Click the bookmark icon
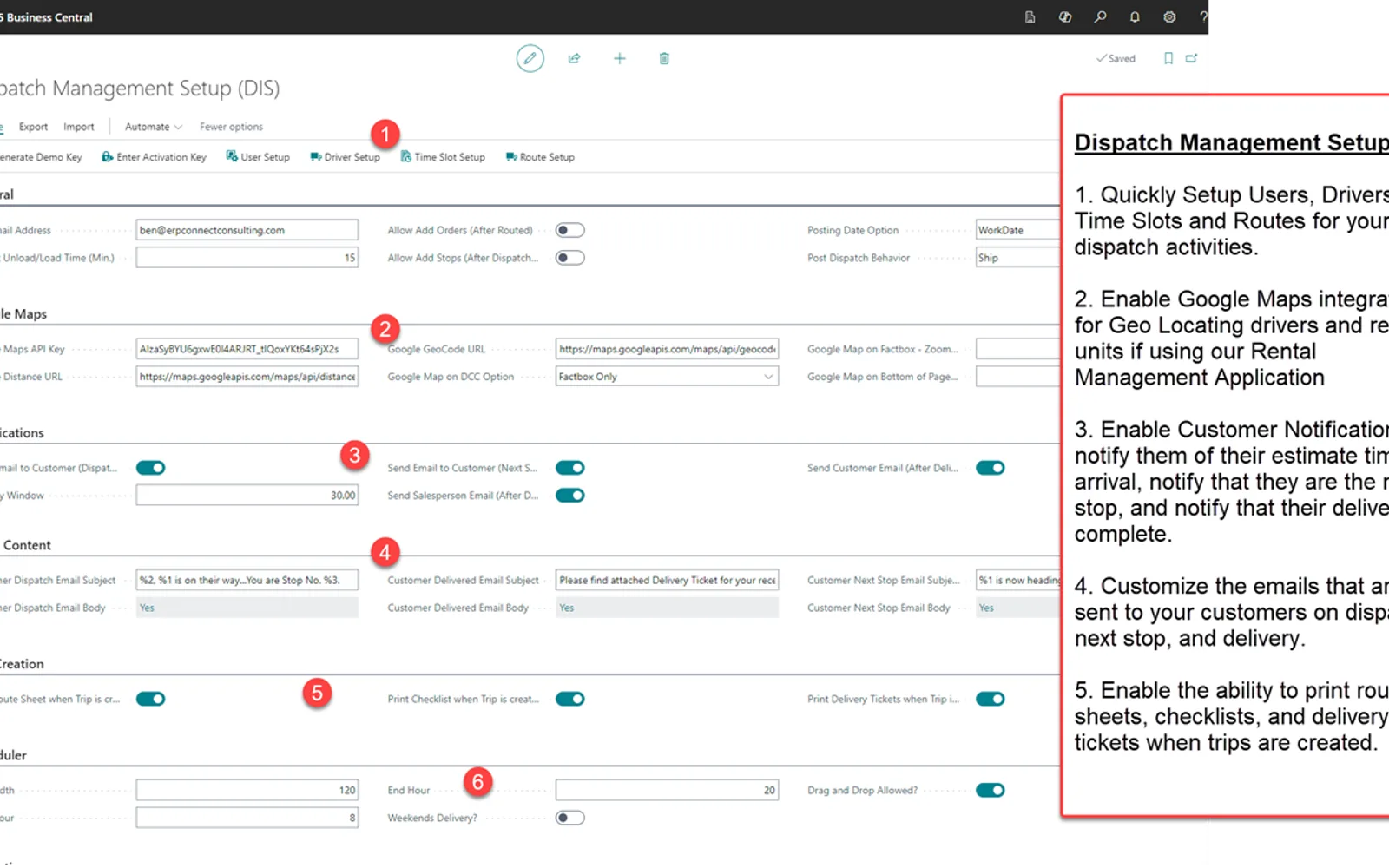The height and width of the screenshot is (868, 1389). coord(1168,58)
